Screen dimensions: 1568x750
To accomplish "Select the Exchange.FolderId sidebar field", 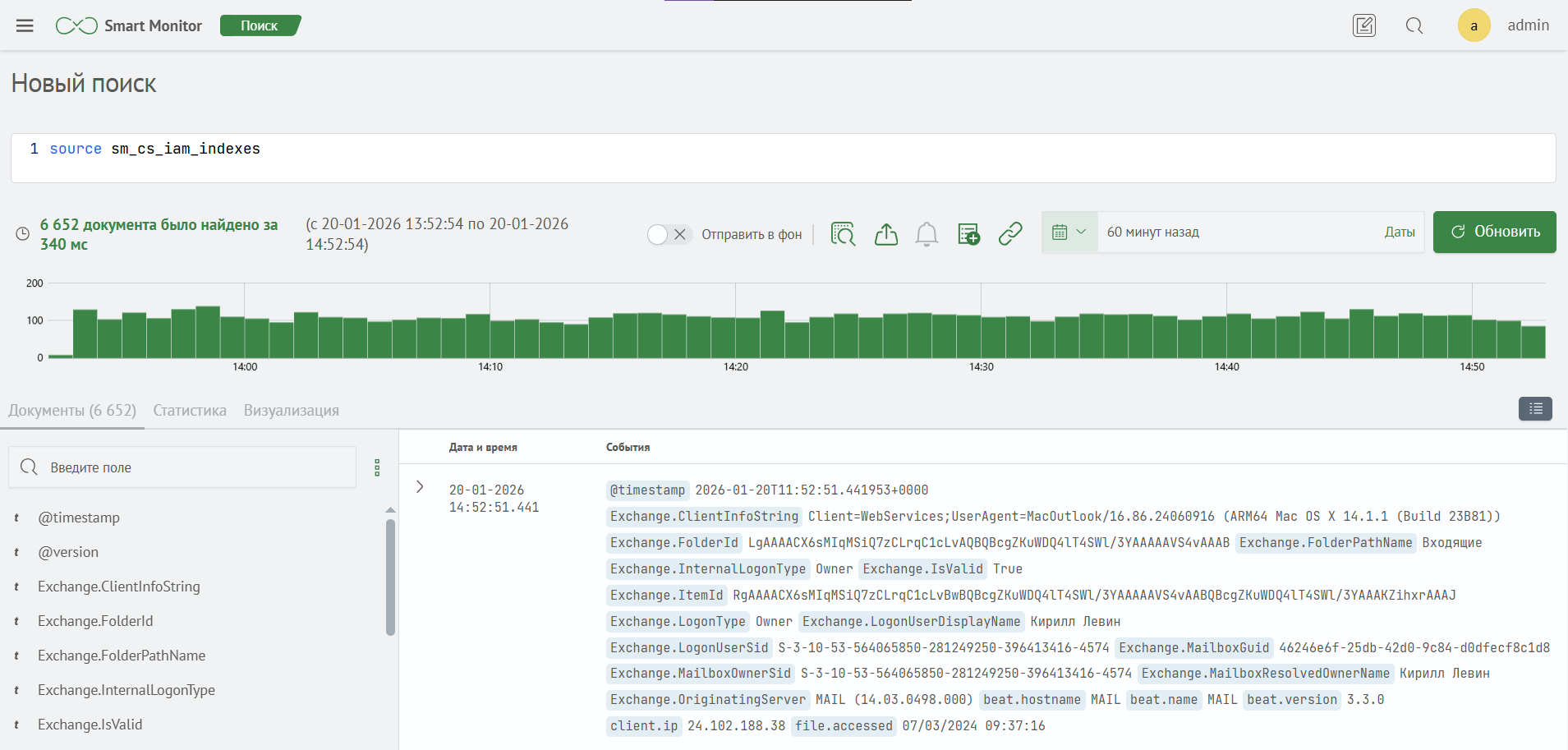I will coord(95,621).
